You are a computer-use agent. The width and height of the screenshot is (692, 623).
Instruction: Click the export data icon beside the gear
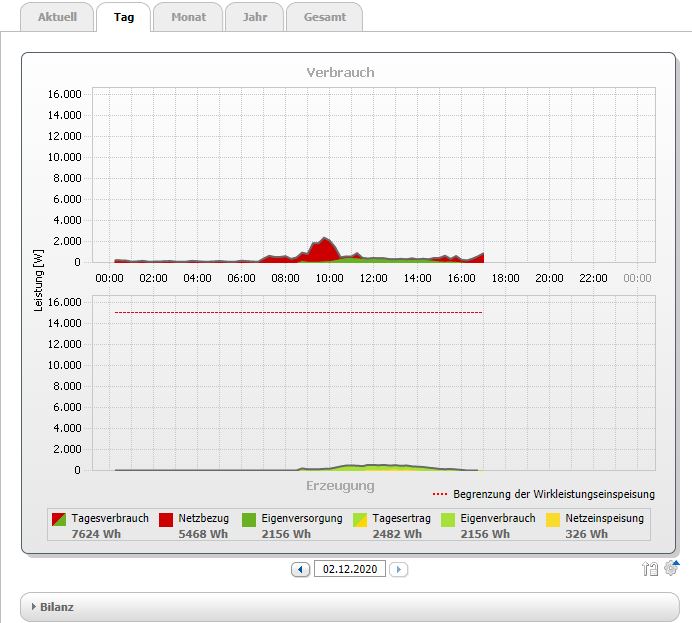[x=650, y=569]
